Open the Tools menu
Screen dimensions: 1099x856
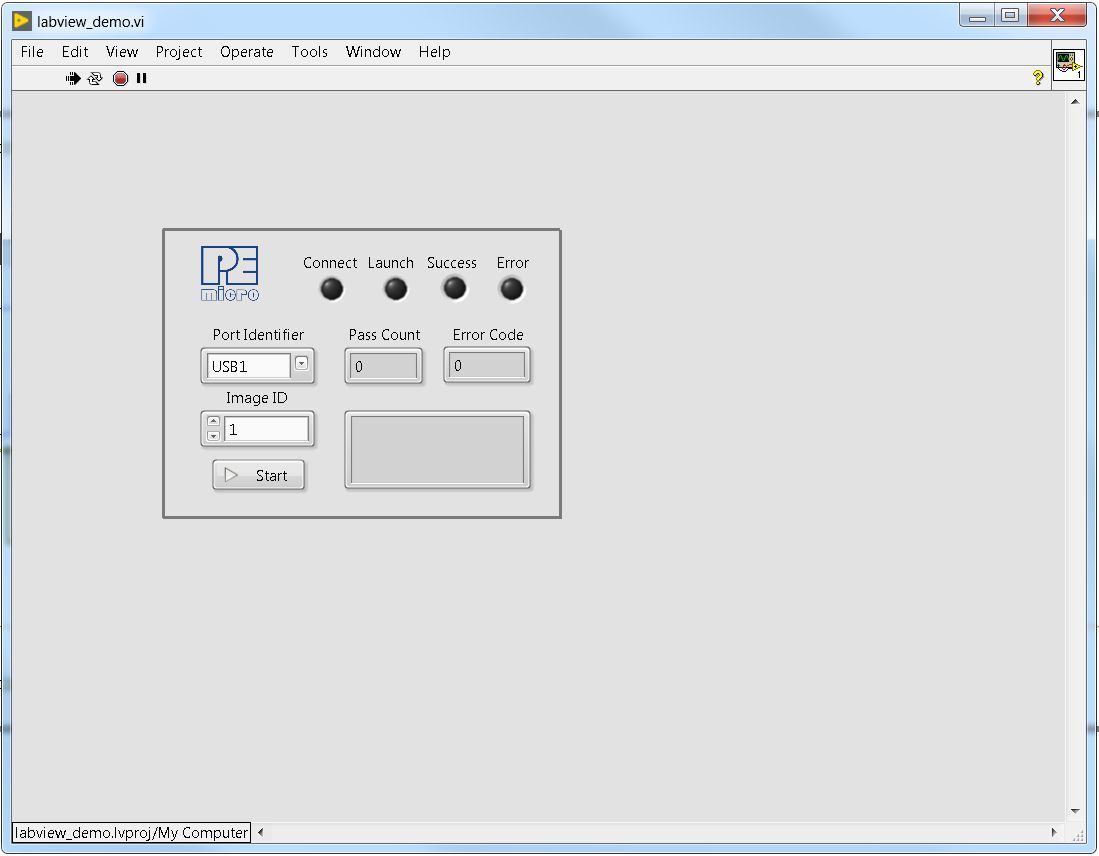tap(310, 52)
